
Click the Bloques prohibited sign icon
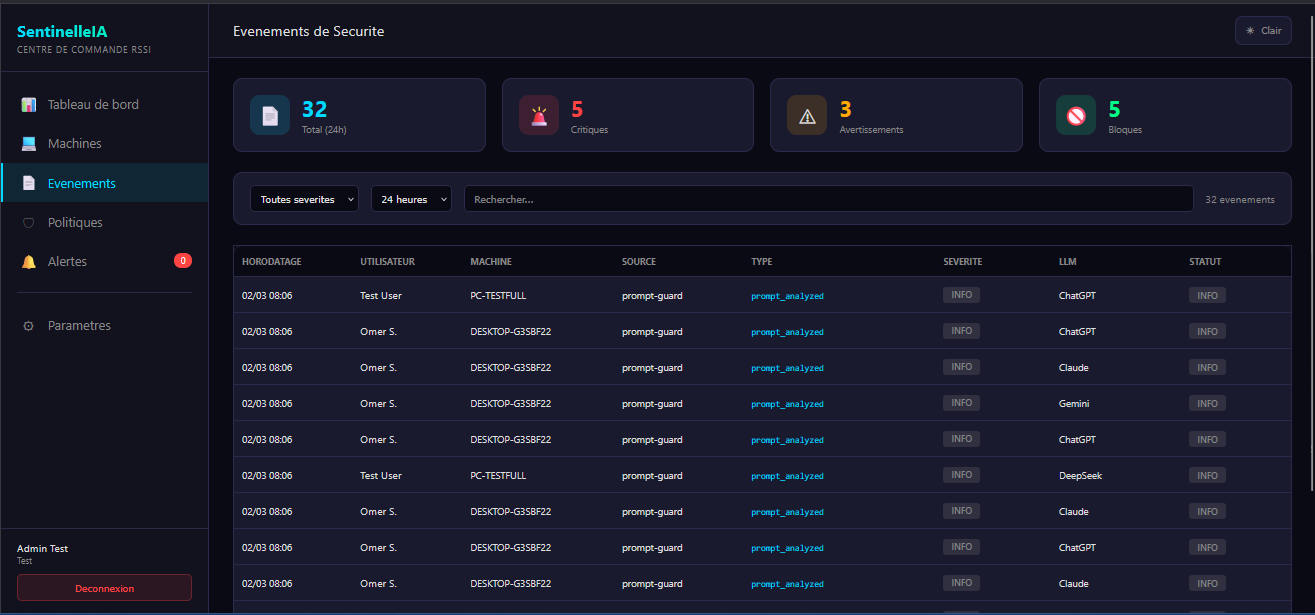point(1076,115)
